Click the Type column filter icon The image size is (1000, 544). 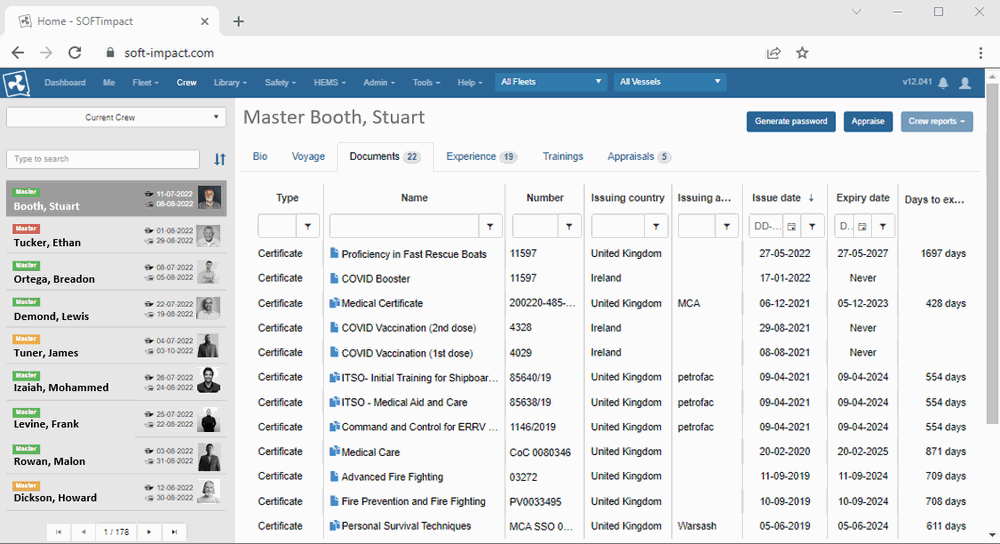[307, 226]
